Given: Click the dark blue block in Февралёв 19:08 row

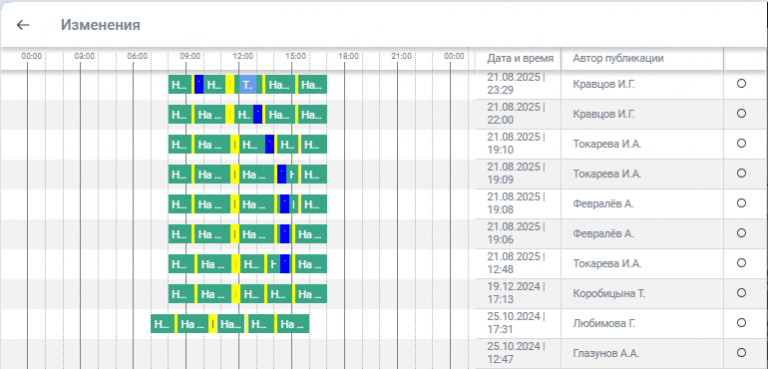Looking at the screenshot, I should [x=285, y=204].
